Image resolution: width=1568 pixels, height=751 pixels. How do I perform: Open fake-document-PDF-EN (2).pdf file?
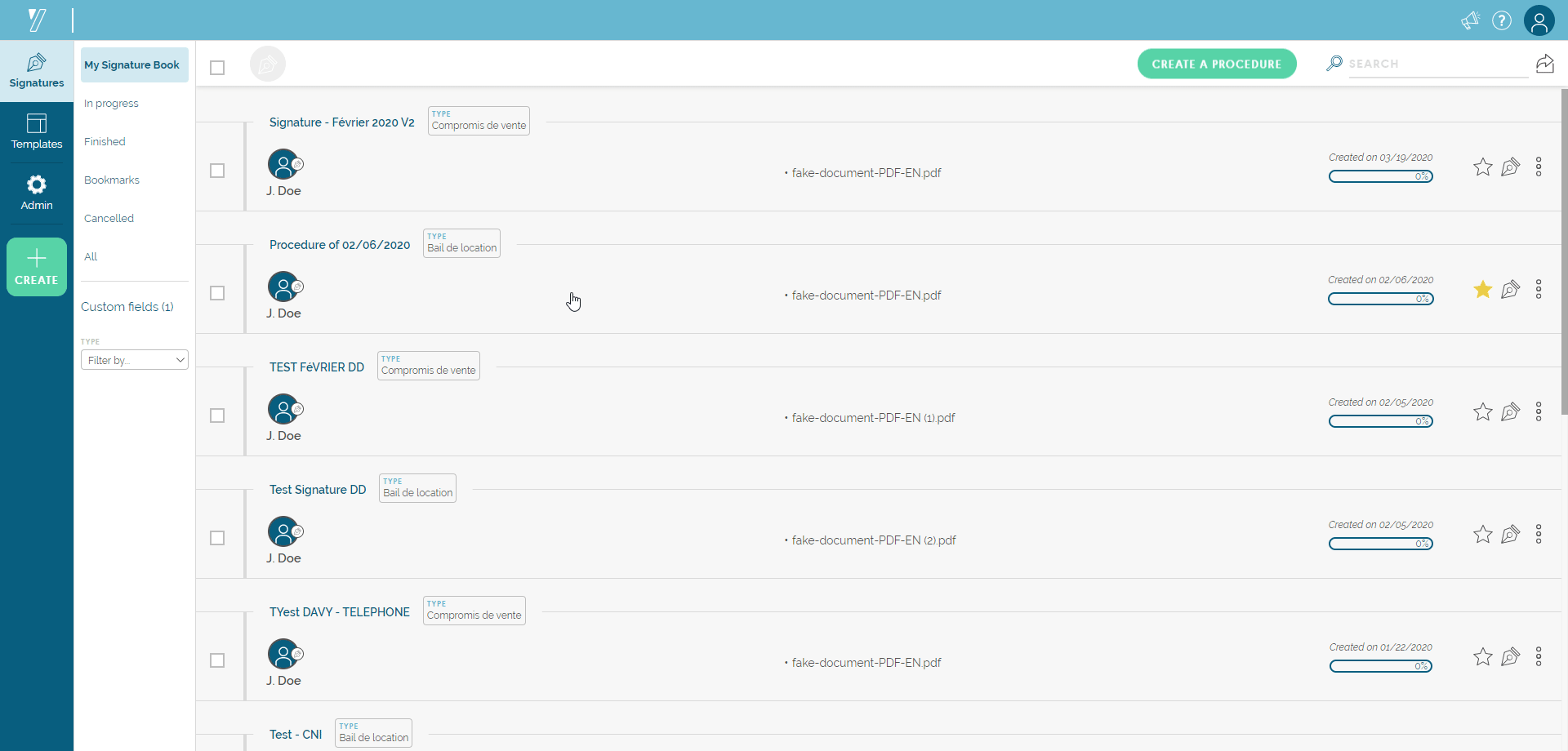tap(874, 540)
